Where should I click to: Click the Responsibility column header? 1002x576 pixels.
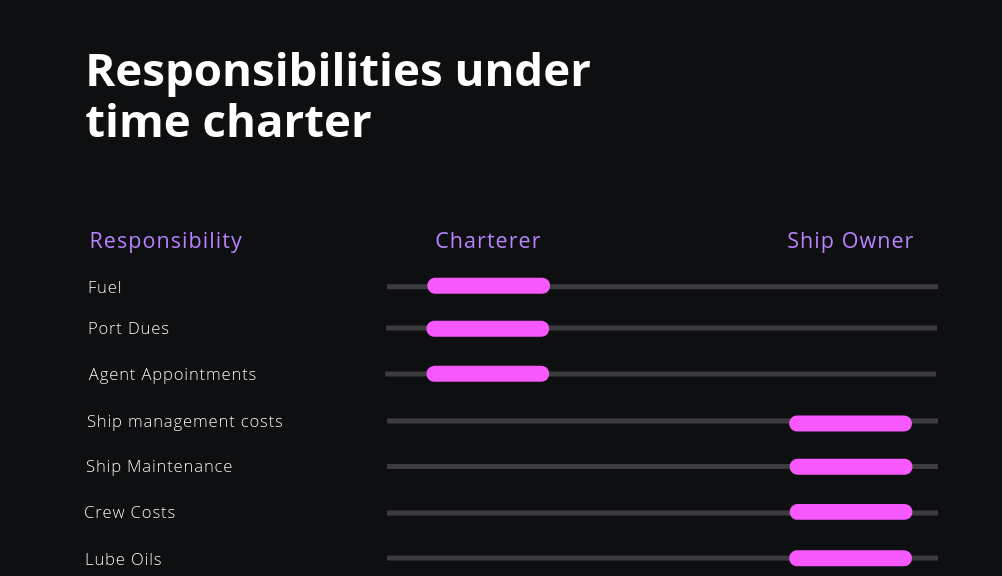click(x=166, y=241)
